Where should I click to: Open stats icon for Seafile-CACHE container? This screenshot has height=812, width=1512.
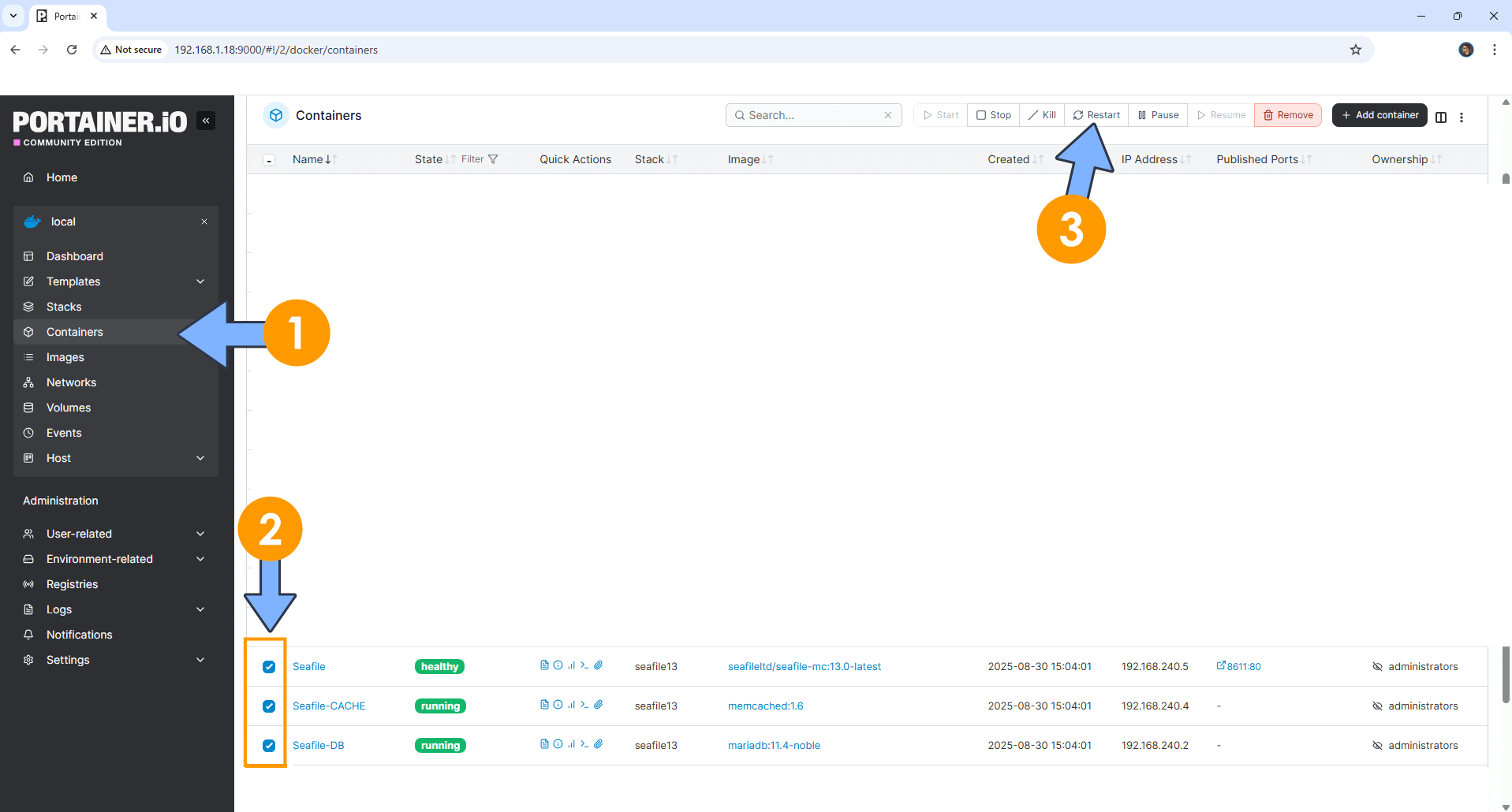click(x=571, y=705)
